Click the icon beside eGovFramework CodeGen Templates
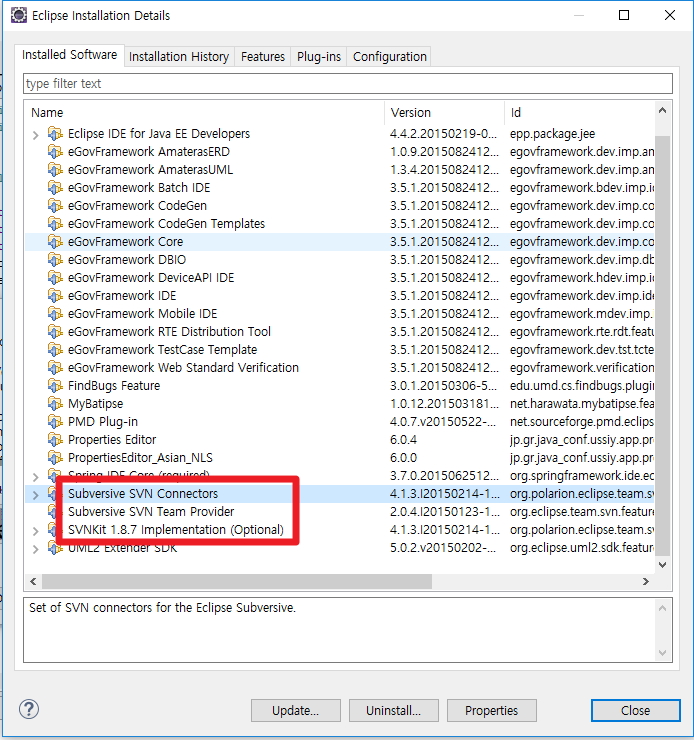This screenshot has width=694, height=740. click(x=55, y=224)
